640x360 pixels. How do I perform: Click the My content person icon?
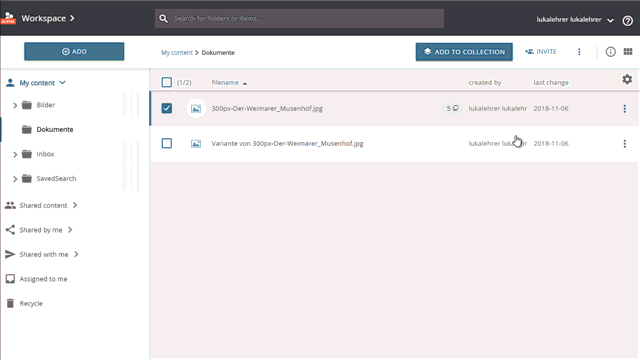pyautogui.click(x=10, y=83)
